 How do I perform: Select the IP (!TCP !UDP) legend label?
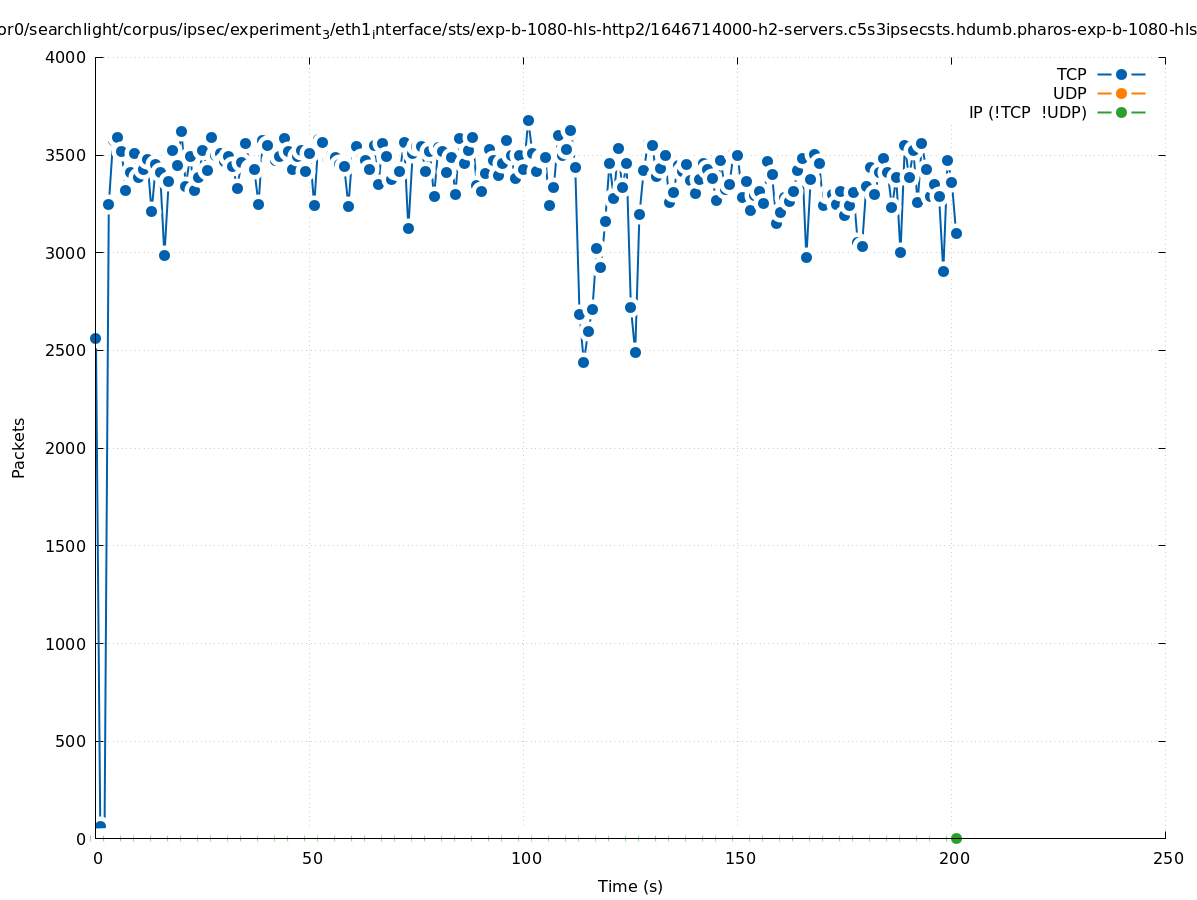click(x=1027, y=112)
